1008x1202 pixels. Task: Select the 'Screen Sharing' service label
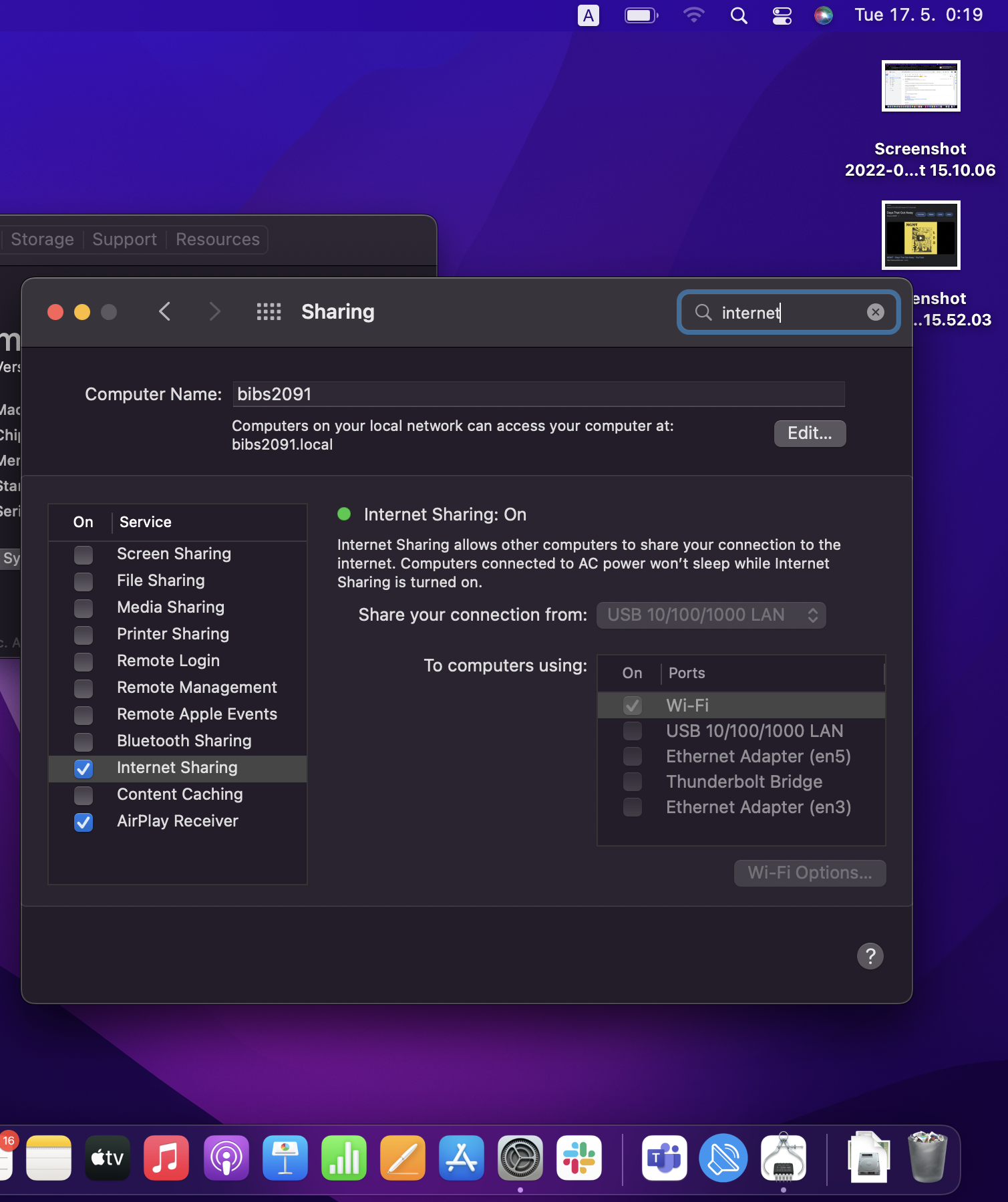click(174, 554)
